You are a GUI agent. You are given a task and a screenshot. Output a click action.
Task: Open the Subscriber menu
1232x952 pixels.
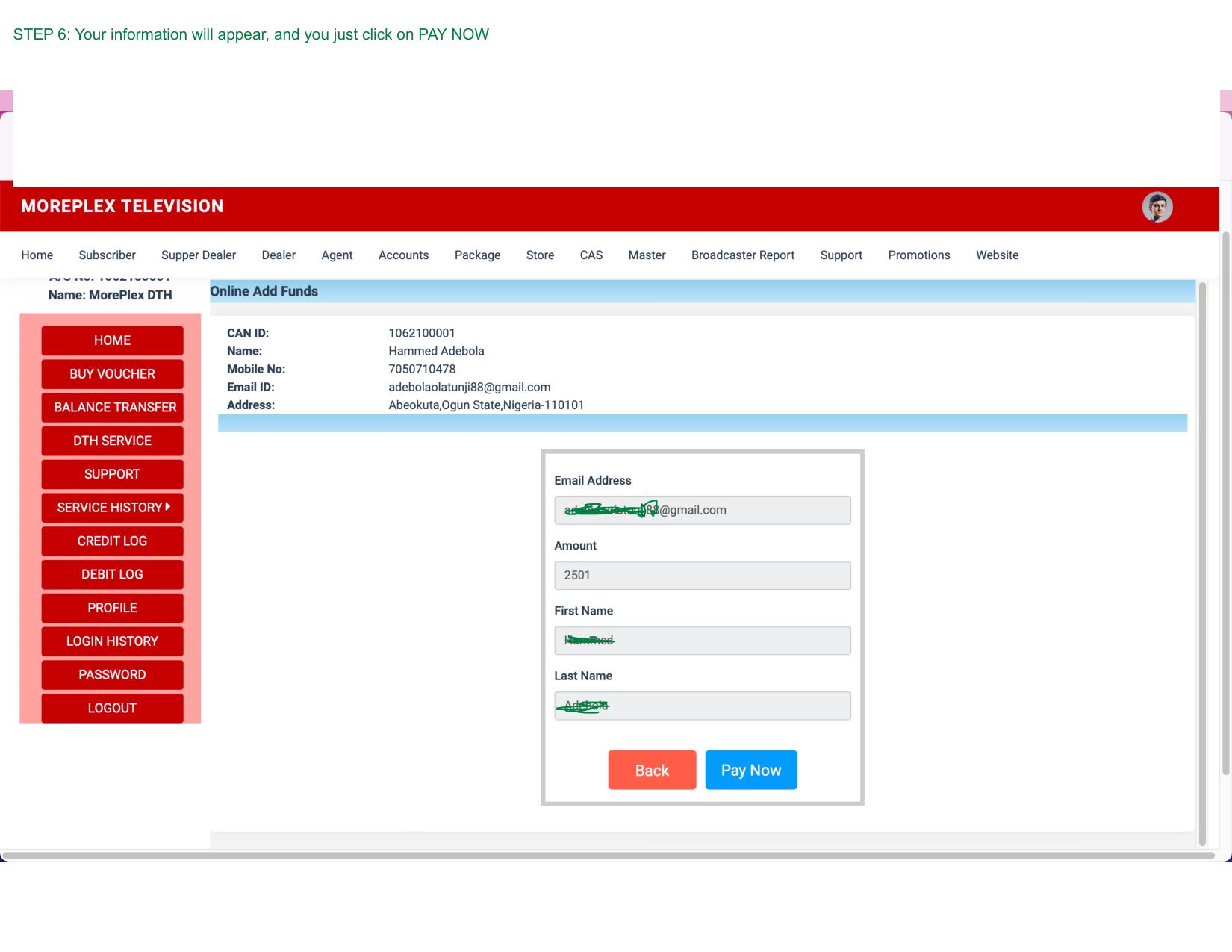tap(108, 255)
